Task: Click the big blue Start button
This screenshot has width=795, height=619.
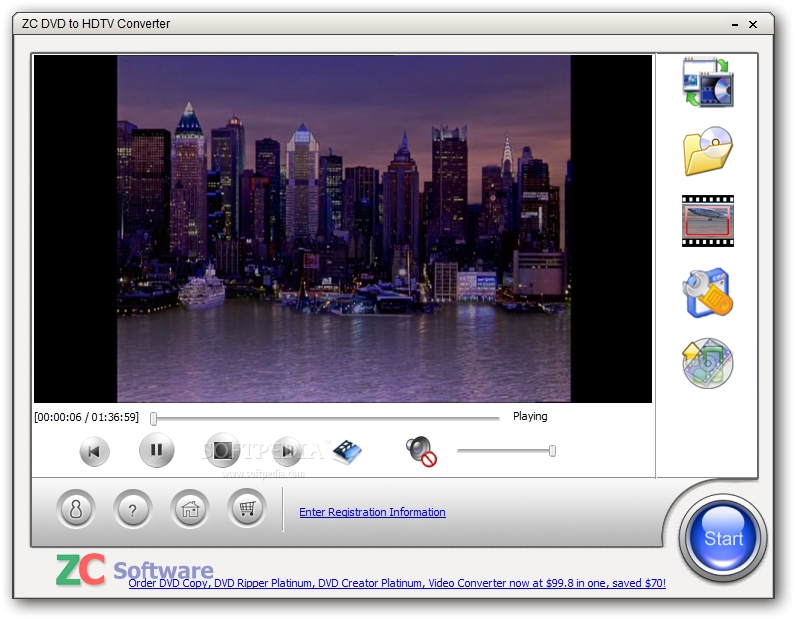Action: (723, 538)
